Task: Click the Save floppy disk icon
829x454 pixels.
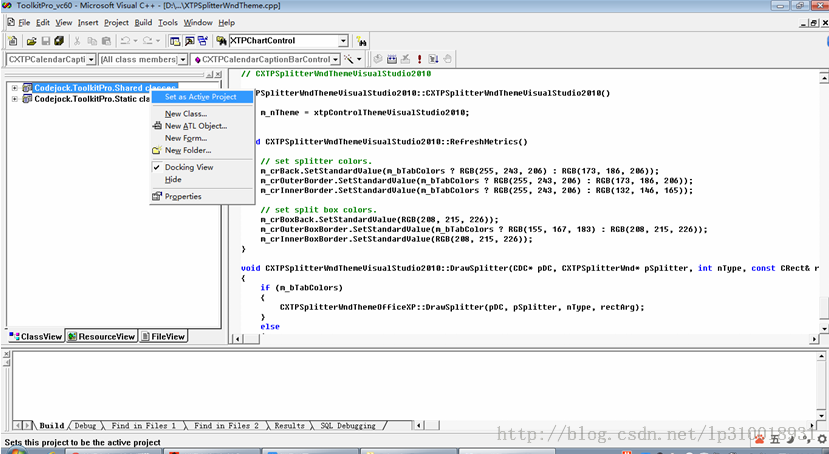Action: pyautogui.click(x=45, y=41)
